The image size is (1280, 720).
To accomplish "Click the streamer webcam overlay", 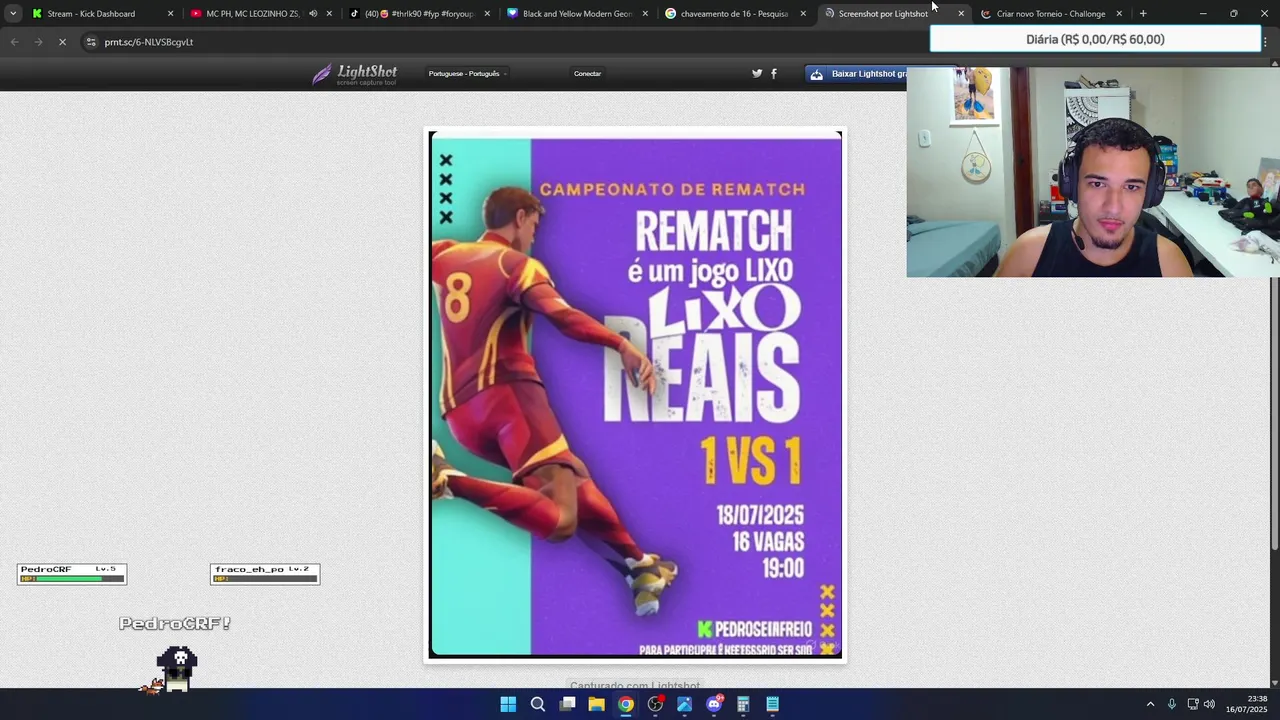I will coord(1093,172).
